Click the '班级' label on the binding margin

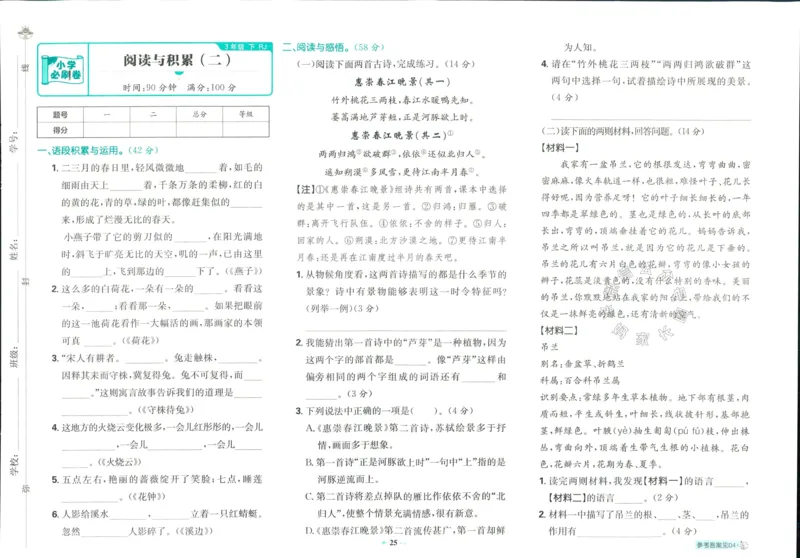tap(14, 357)
